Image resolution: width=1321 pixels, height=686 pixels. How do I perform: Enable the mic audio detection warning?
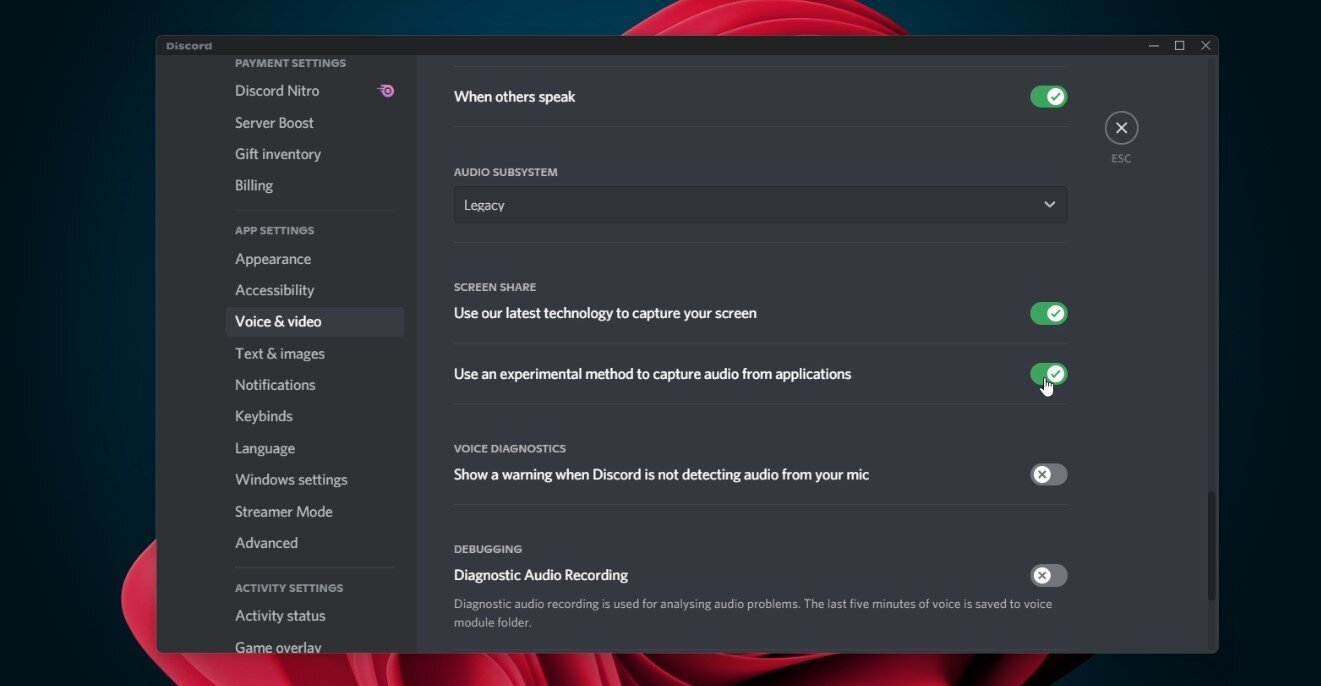(1048, 475)
